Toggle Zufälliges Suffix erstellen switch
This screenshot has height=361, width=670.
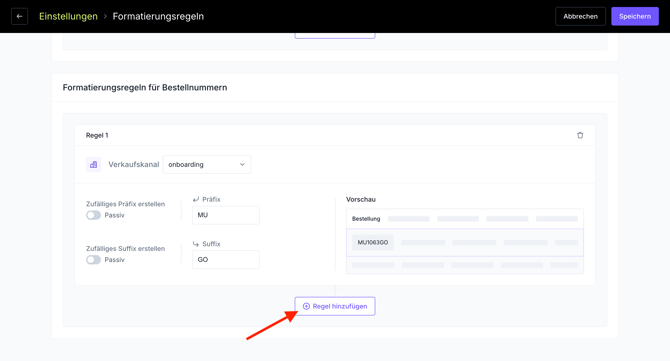click(94, 260)
